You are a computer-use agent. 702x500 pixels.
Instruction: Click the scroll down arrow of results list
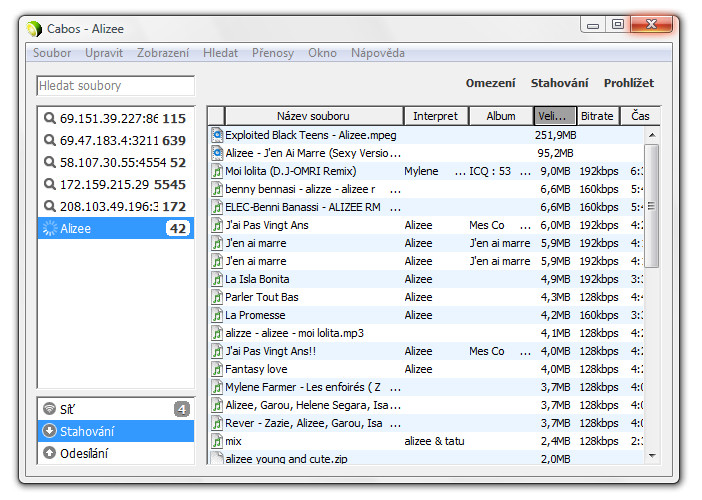[x=652, y=456]
